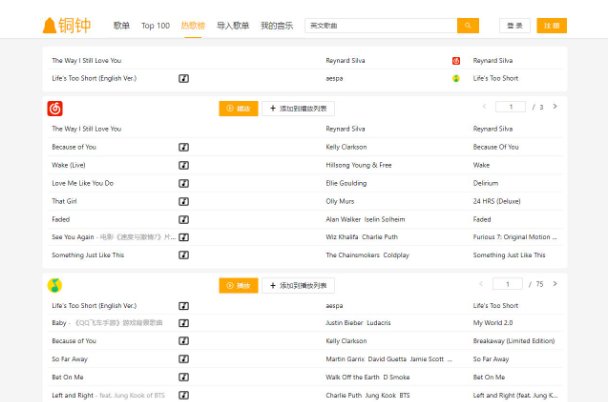
Task: Go to next page in the 3-page list
Action: pos(555,107)
